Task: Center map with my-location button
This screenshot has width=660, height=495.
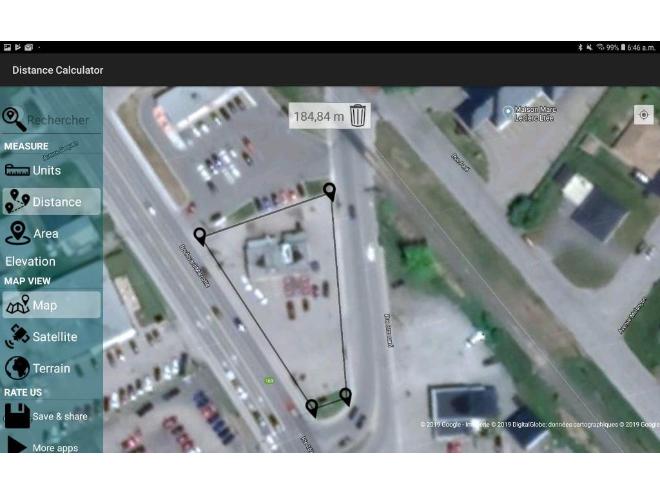Action: click(x=644, y=114)
